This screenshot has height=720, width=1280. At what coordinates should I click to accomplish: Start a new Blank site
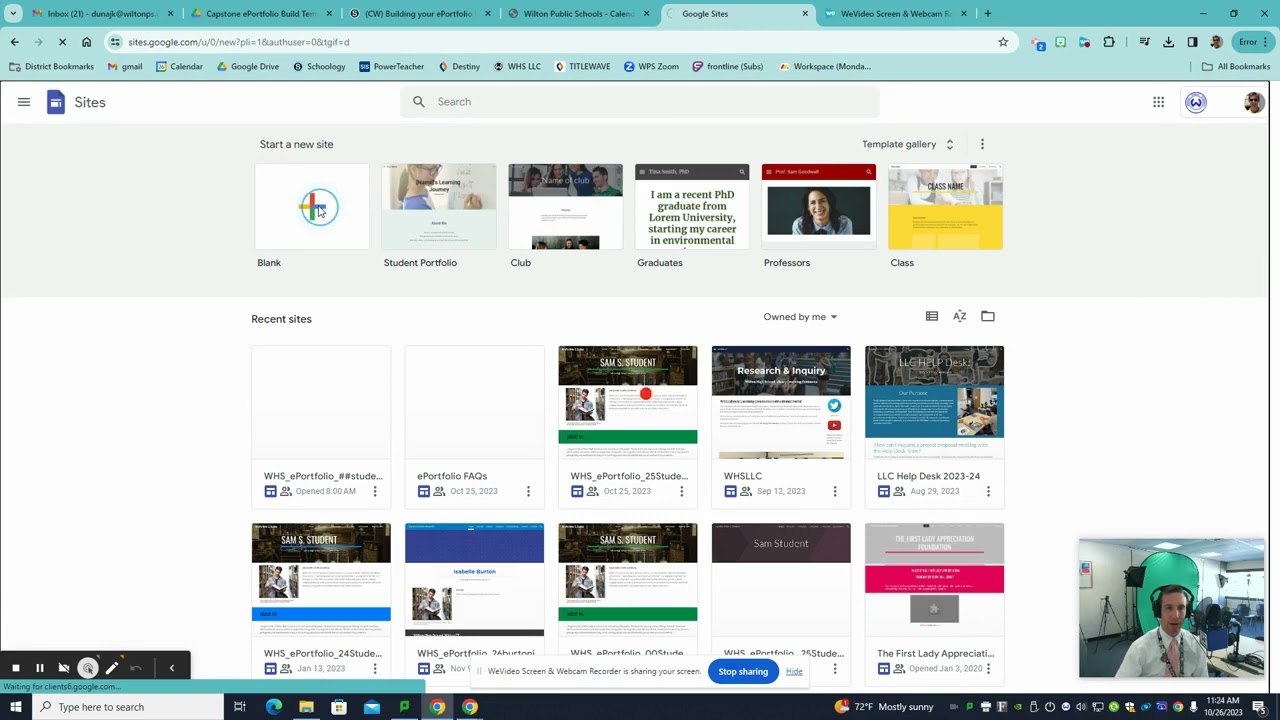click(312, 207)
